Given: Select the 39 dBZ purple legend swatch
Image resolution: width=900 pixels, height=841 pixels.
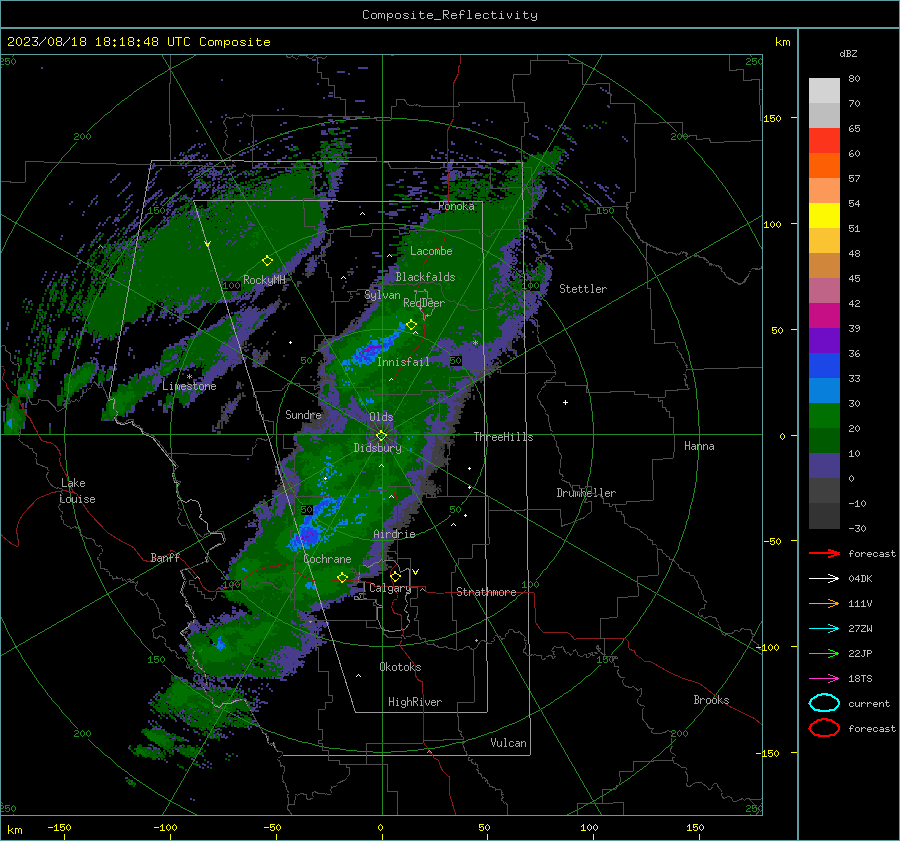Looking at the screenshot, I should 824,340.
